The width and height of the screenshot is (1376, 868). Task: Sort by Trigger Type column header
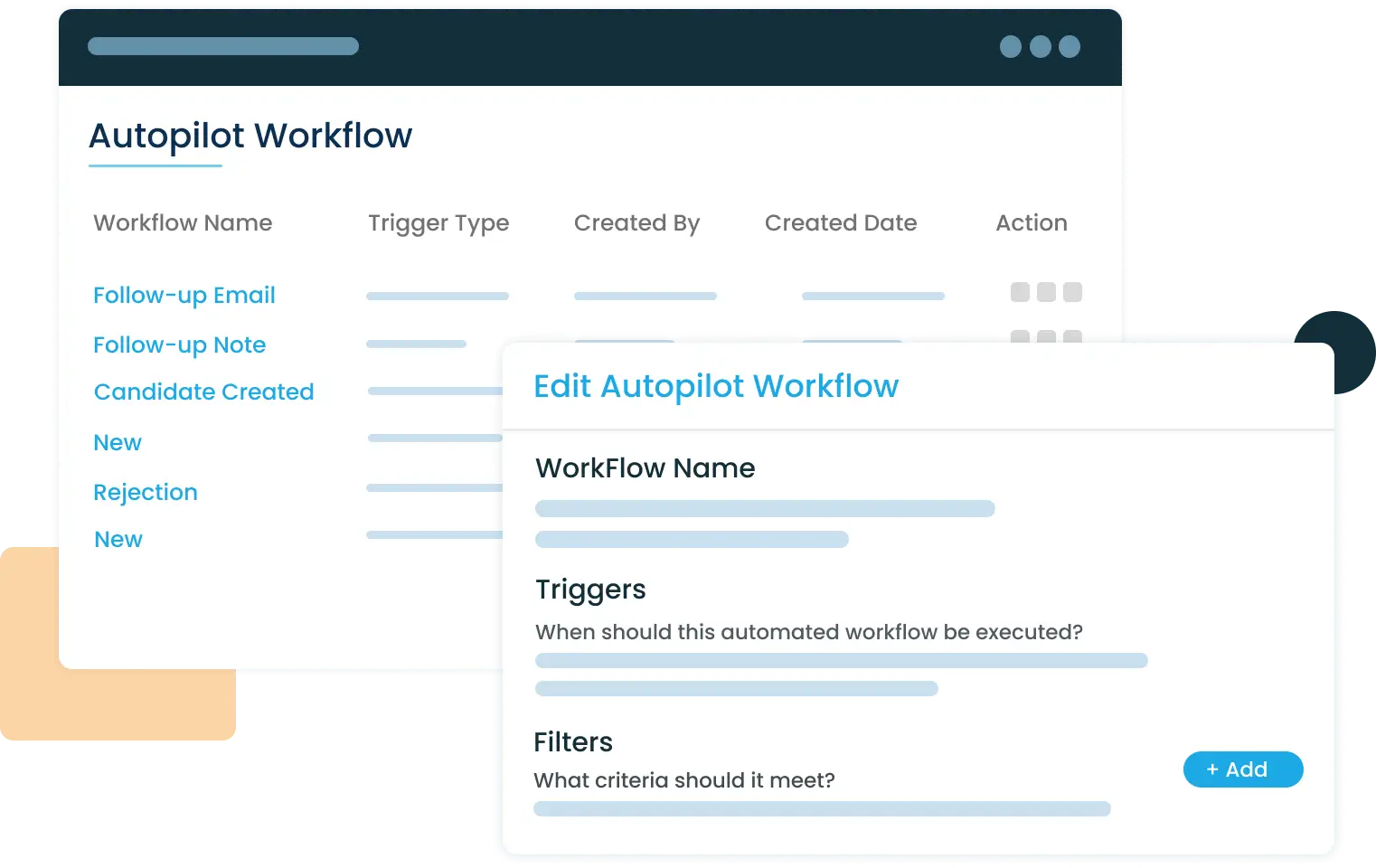click(x=438, y=223)
